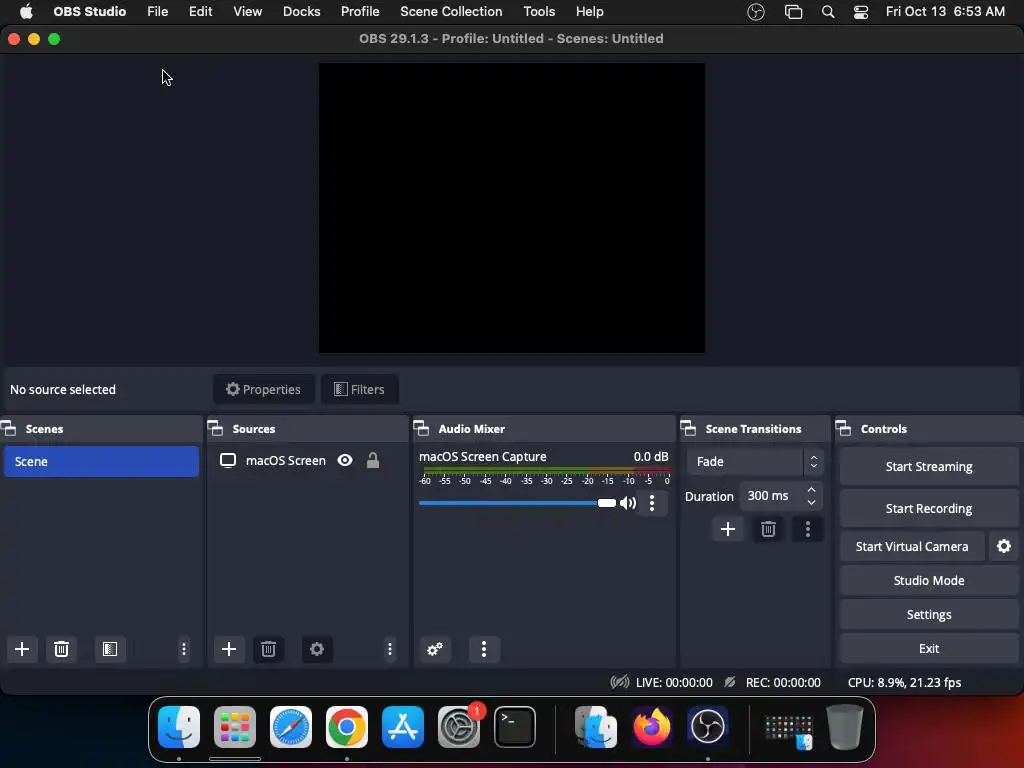Open OBS Settings button
This screenshot has height=768, width=1024.
[929, 615]
